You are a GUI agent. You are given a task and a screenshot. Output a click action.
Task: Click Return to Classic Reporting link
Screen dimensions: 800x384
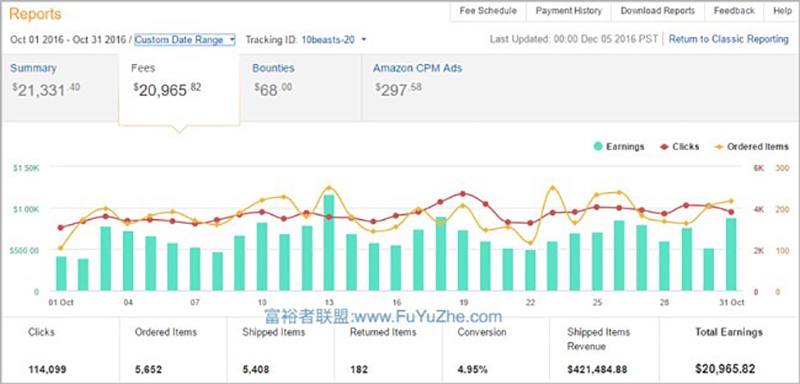729,39
